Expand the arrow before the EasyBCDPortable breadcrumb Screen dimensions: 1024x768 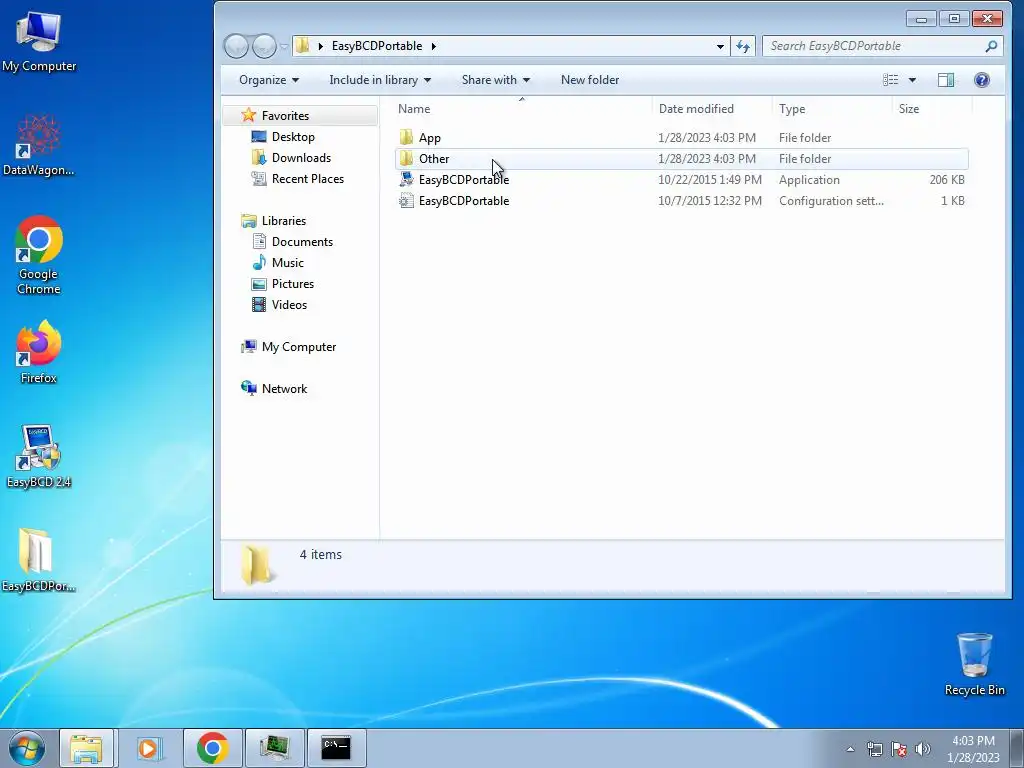tap(321, 46)
